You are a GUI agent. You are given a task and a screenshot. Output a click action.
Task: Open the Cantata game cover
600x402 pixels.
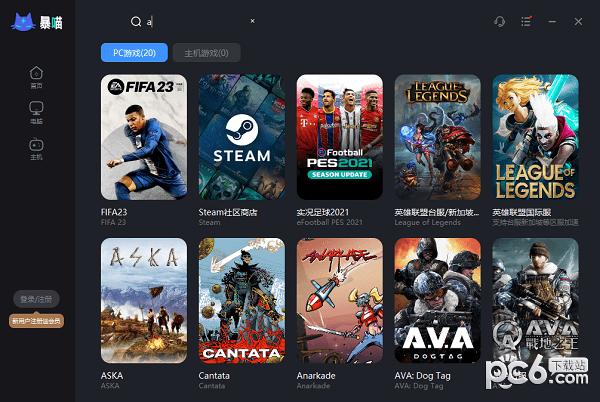click(242, 301)
